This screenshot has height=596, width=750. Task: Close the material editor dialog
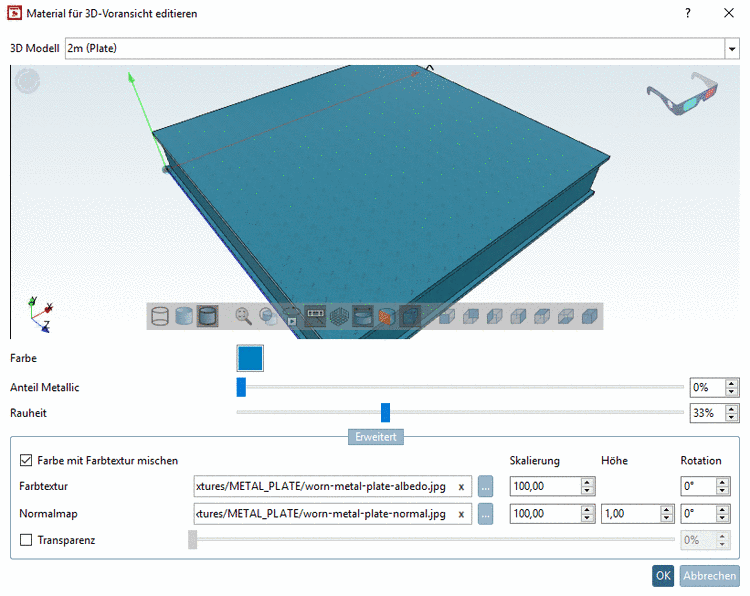728,13
